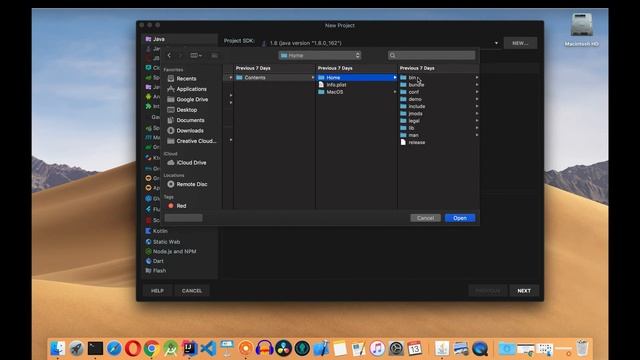Select the Contents folder

coord(274,78)
